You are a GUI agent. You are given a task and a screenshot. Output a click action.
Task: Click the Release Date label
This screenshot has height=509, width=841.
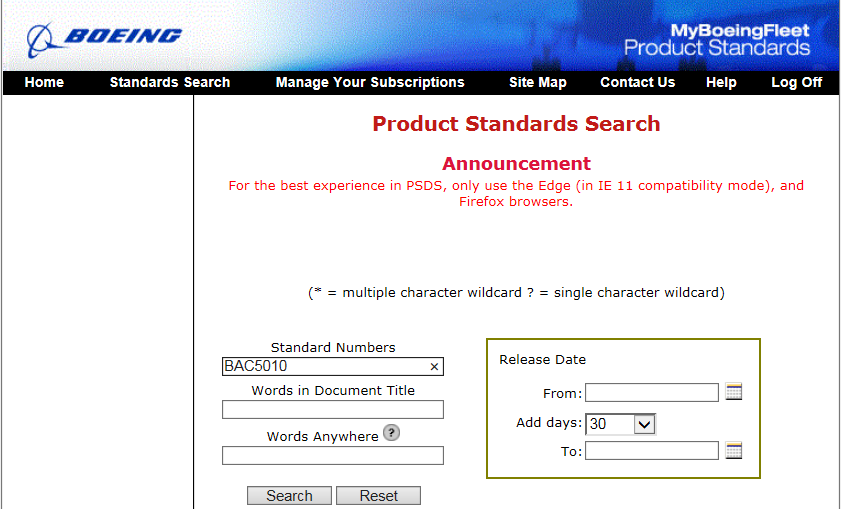pyautogui.click(x=542, y=359)
